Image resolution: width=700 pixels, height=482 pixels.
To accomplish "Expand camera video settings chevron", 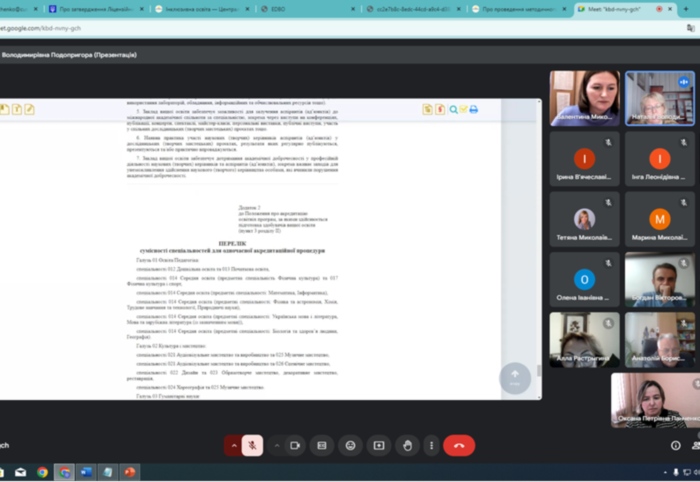I will (277, 445).
